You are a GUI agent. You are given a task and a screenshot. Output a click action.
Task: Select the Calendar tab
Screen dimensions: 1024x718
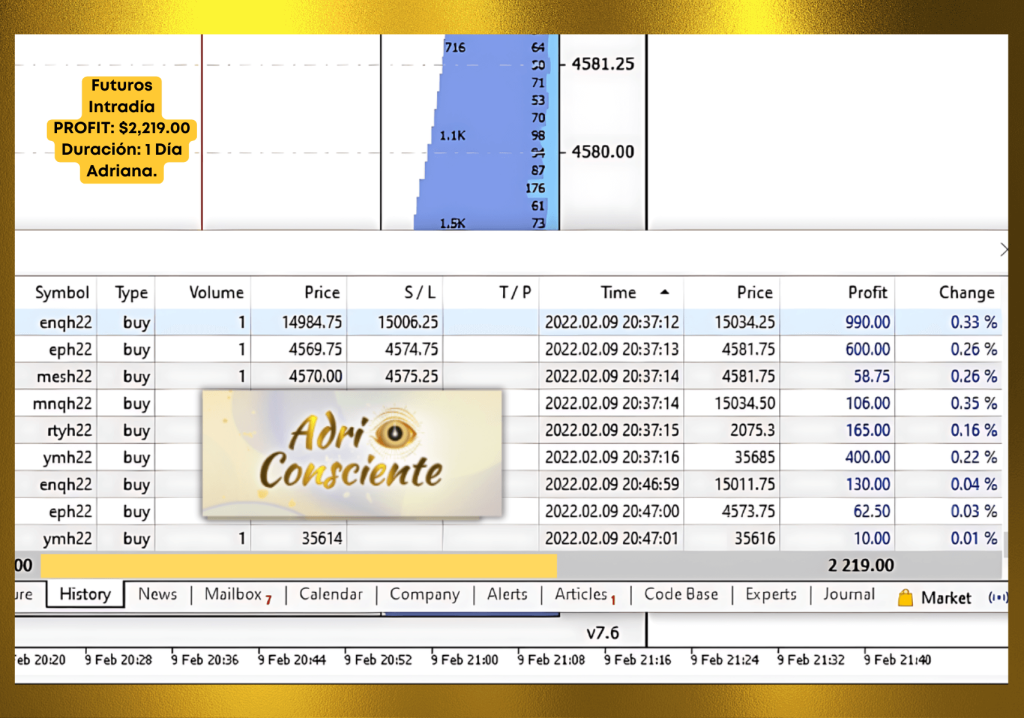point(330,594)
